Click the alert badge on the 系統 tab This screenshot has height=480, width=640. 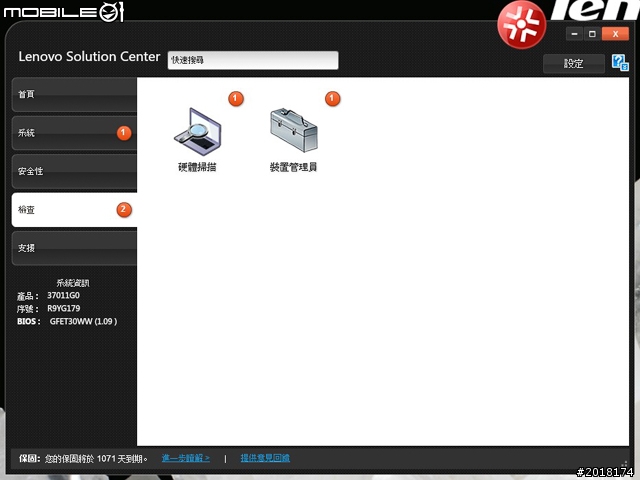(124, 133)
